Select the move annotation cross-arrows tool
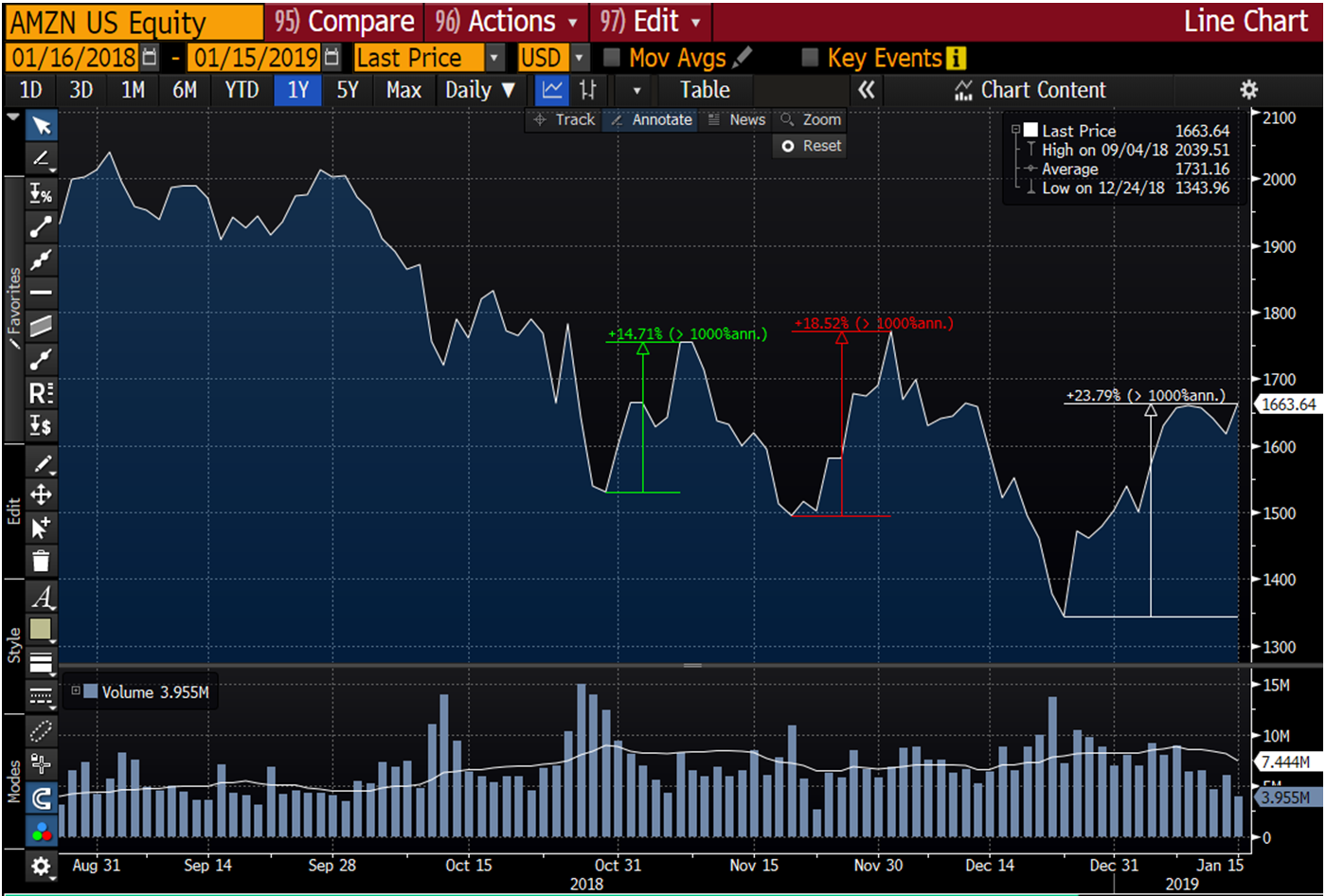This screenshot has height=896, width=1326. point(42,494)
